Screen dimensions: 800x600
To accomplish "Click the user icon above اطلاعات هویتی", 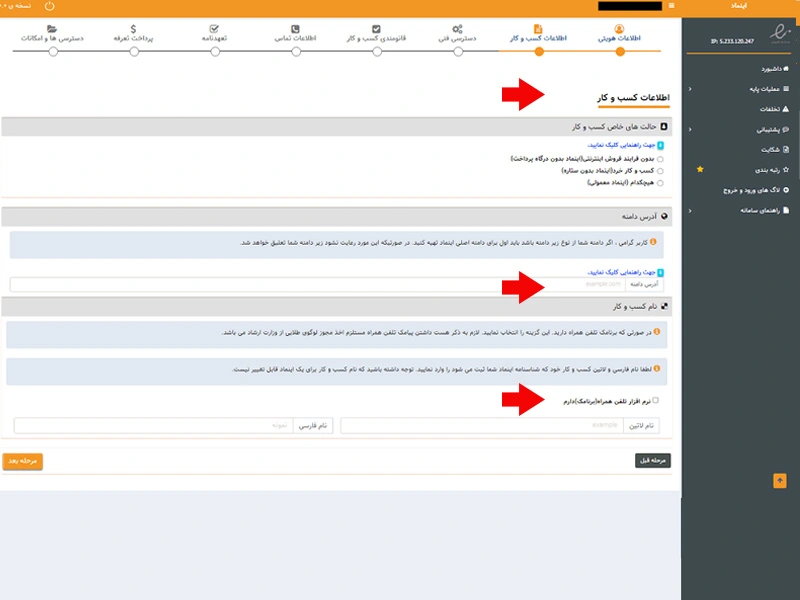I will click(x=619, y=29).
